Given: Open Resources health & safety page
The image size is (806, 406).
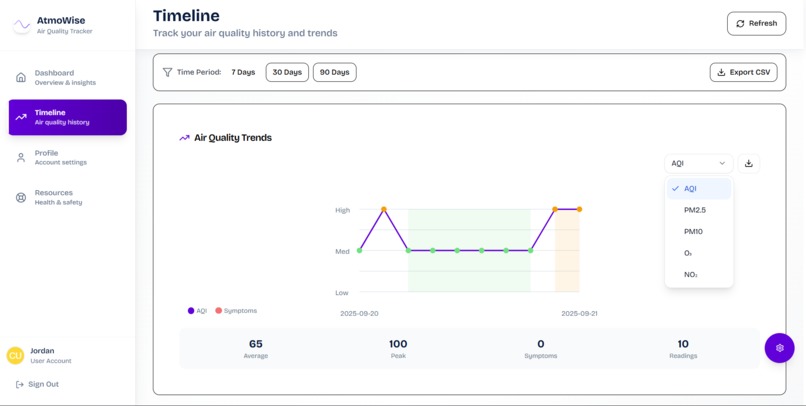Looking at the screenshot, I should tap(67, 197).
